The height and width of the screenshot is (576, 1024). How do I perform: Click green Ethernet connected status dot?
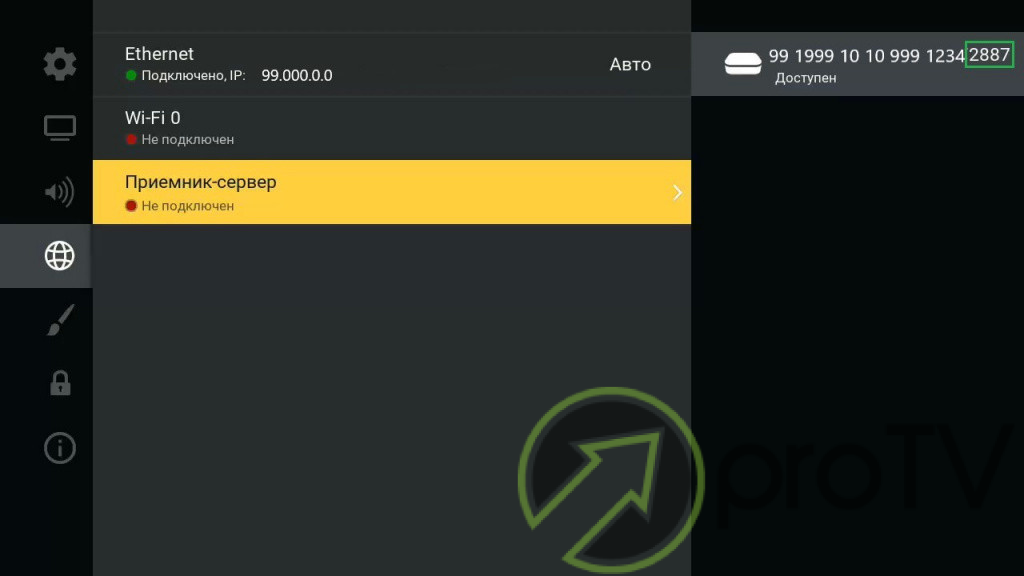click(x=131, y=75)
